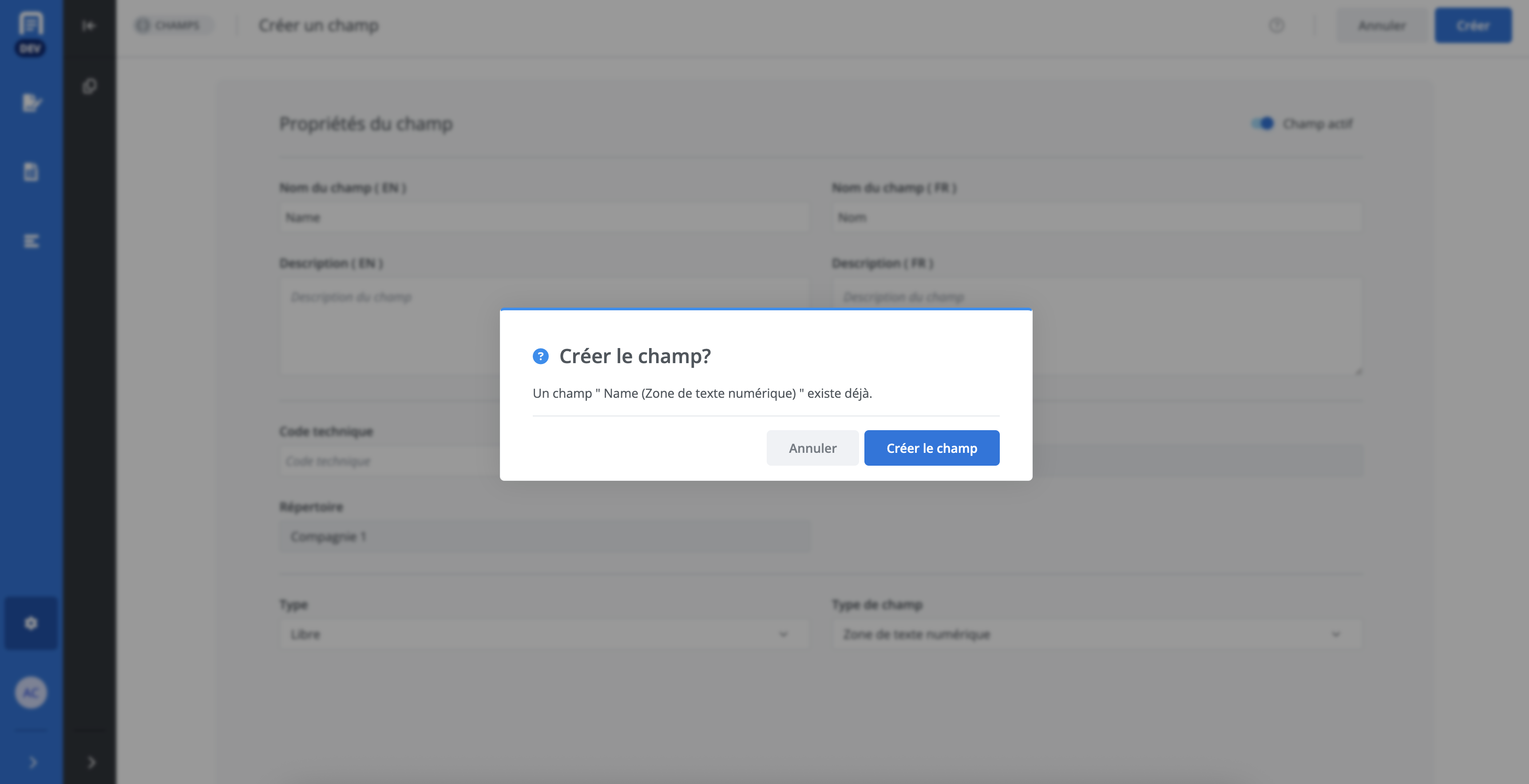Click the AC user avatar
This screenshot has width=1529, height=784.
(31, 693)
